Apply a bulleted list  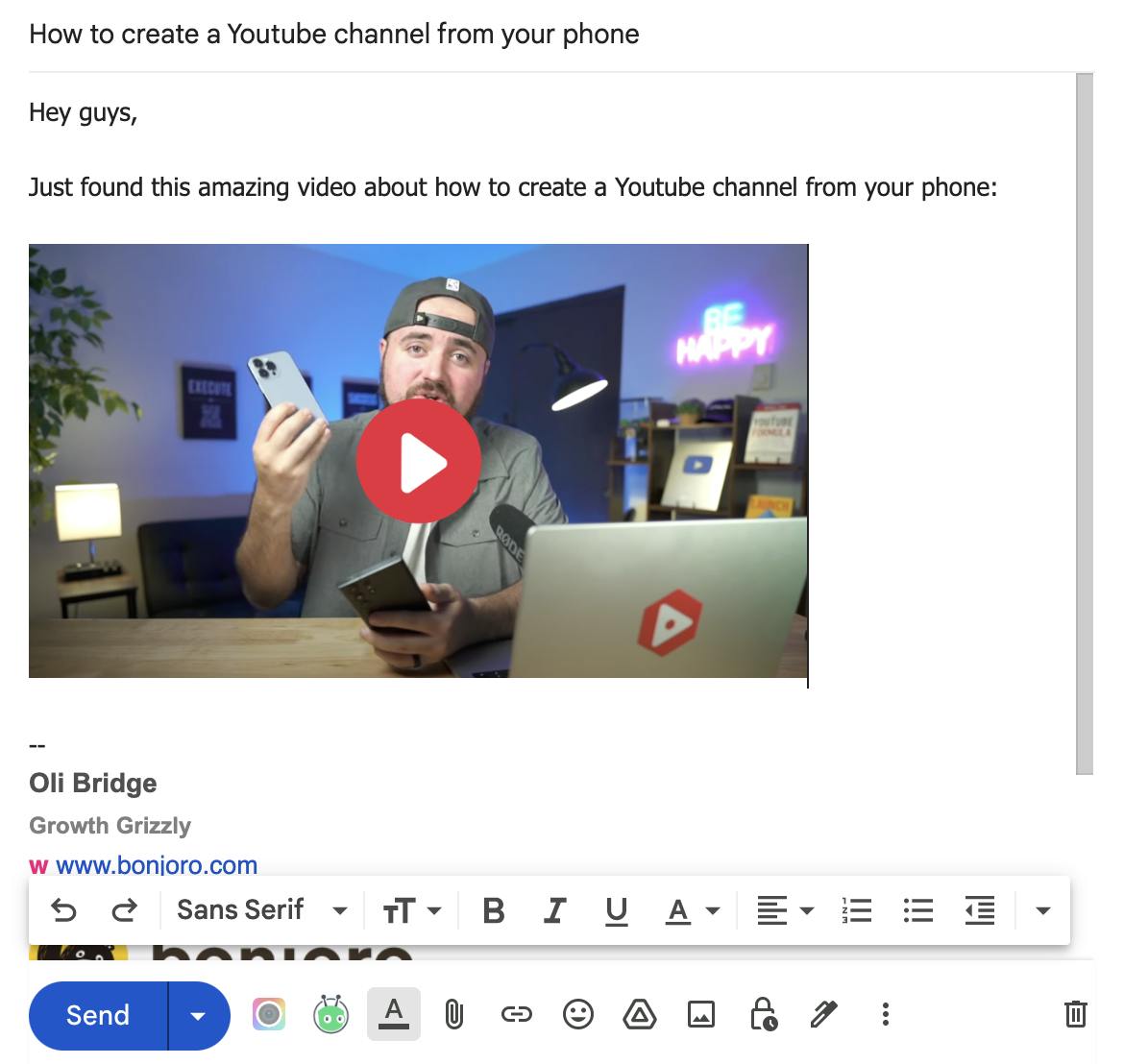pyautogui.click(x=918, y=910)
